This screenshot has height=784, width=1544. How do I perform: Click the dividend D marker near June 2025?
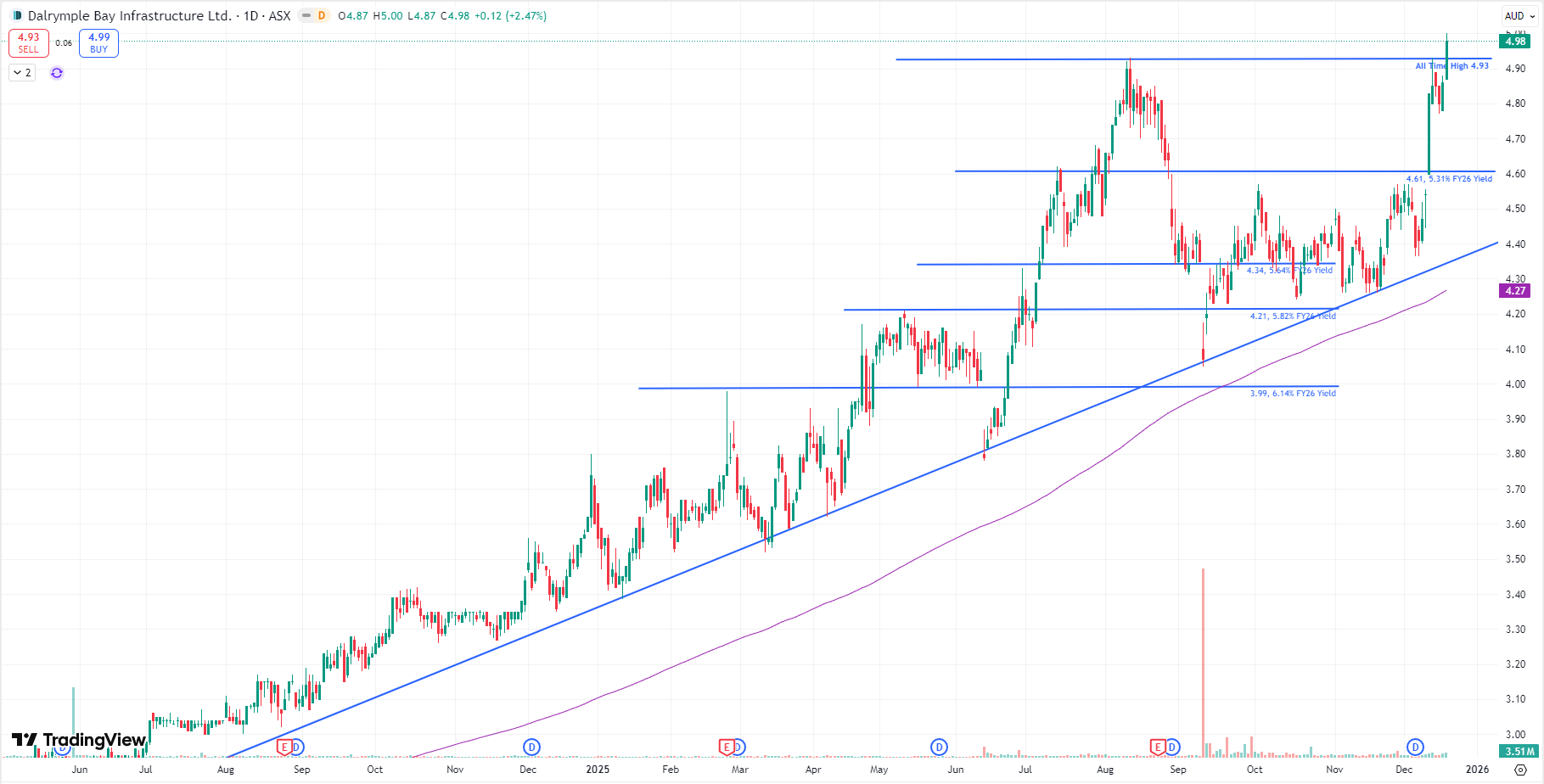[x=939, y=747]
